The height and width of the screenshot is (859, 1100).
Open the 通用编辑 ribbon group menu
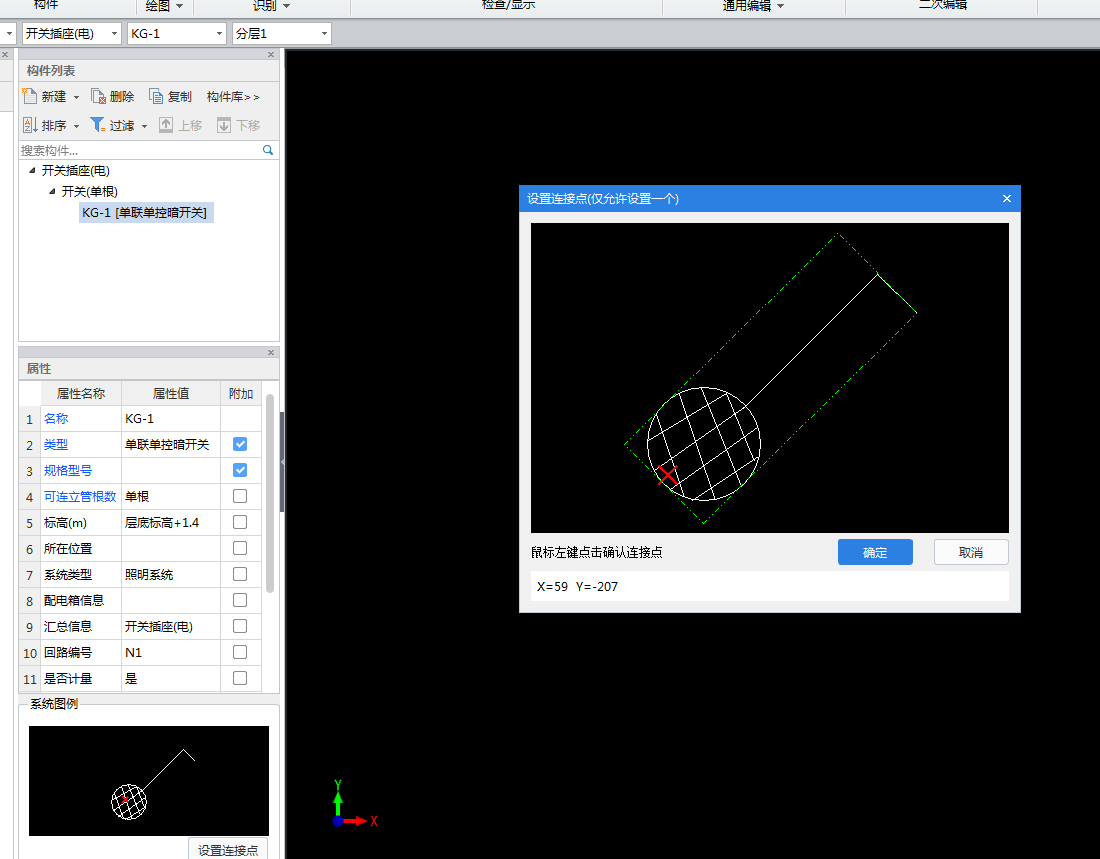(x=753, y=6)
